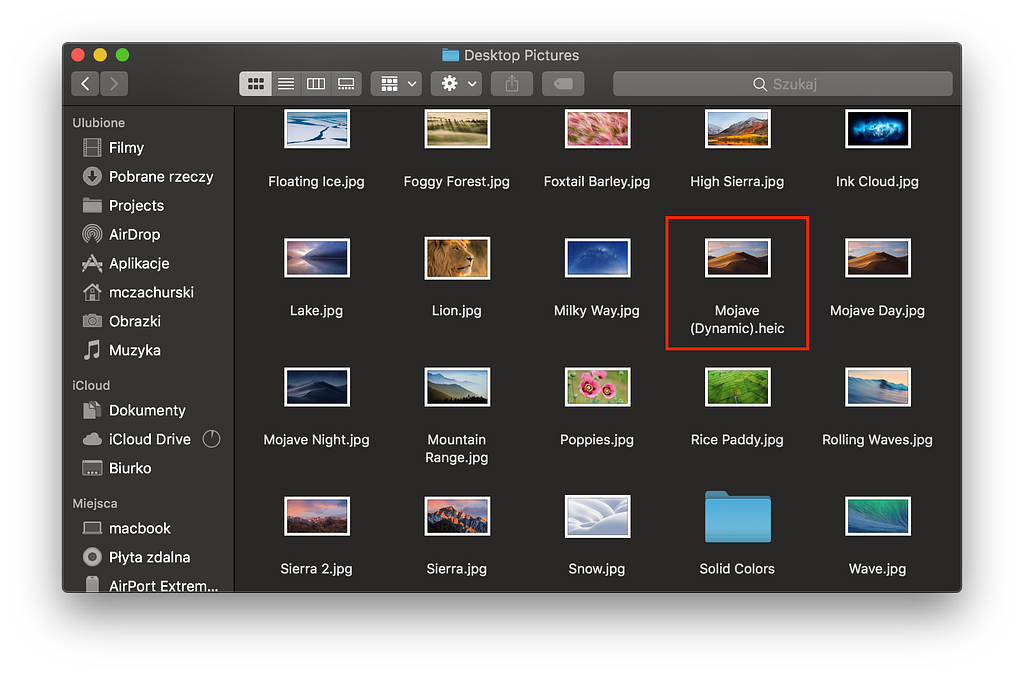Select Projects folder in sidebar
Screen dimensions: 1024x675
148,206
